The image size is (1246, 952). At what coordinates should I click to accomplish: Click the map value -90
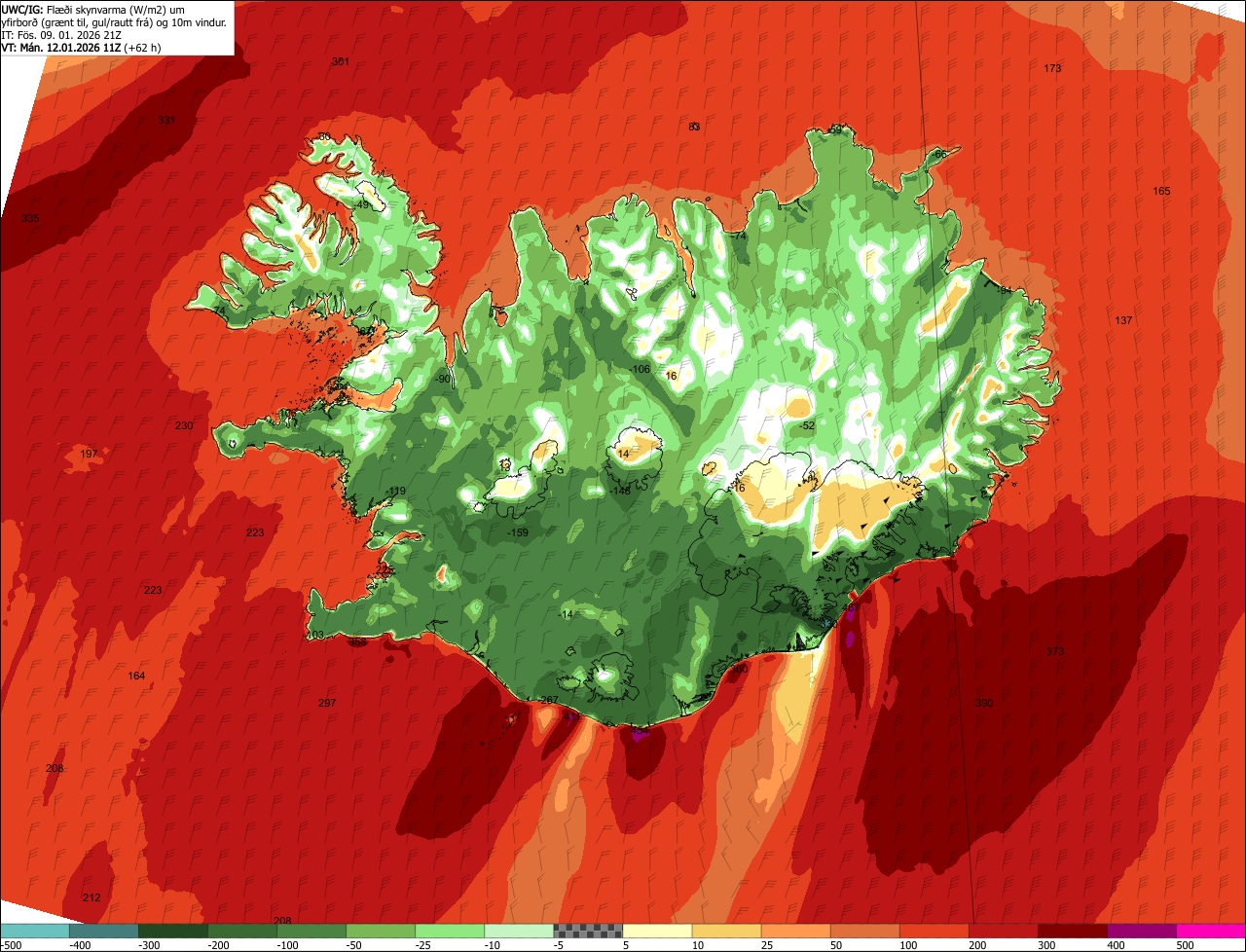tap(443, 379)
